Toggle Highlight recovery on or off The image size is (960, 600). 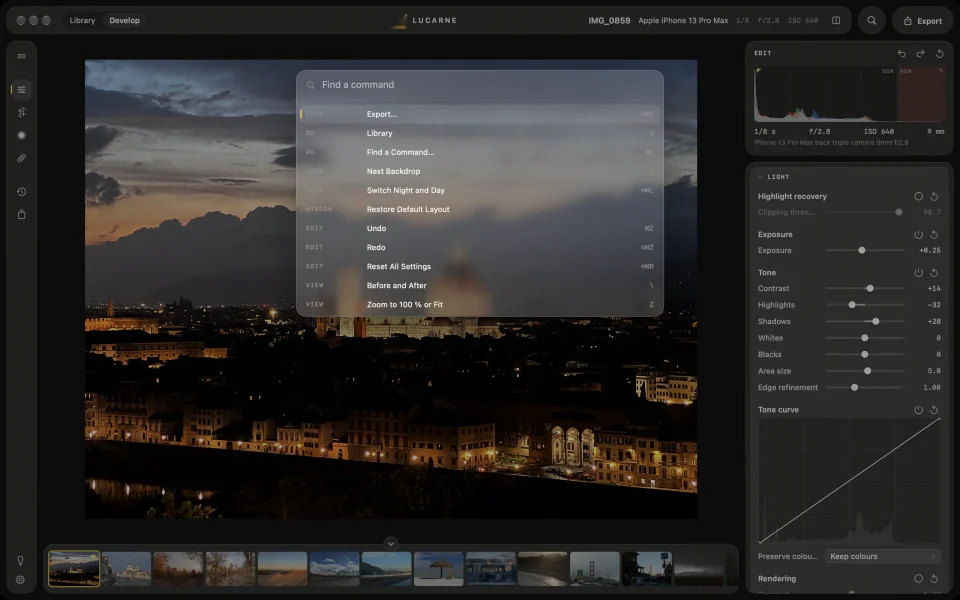pos(918,197)
